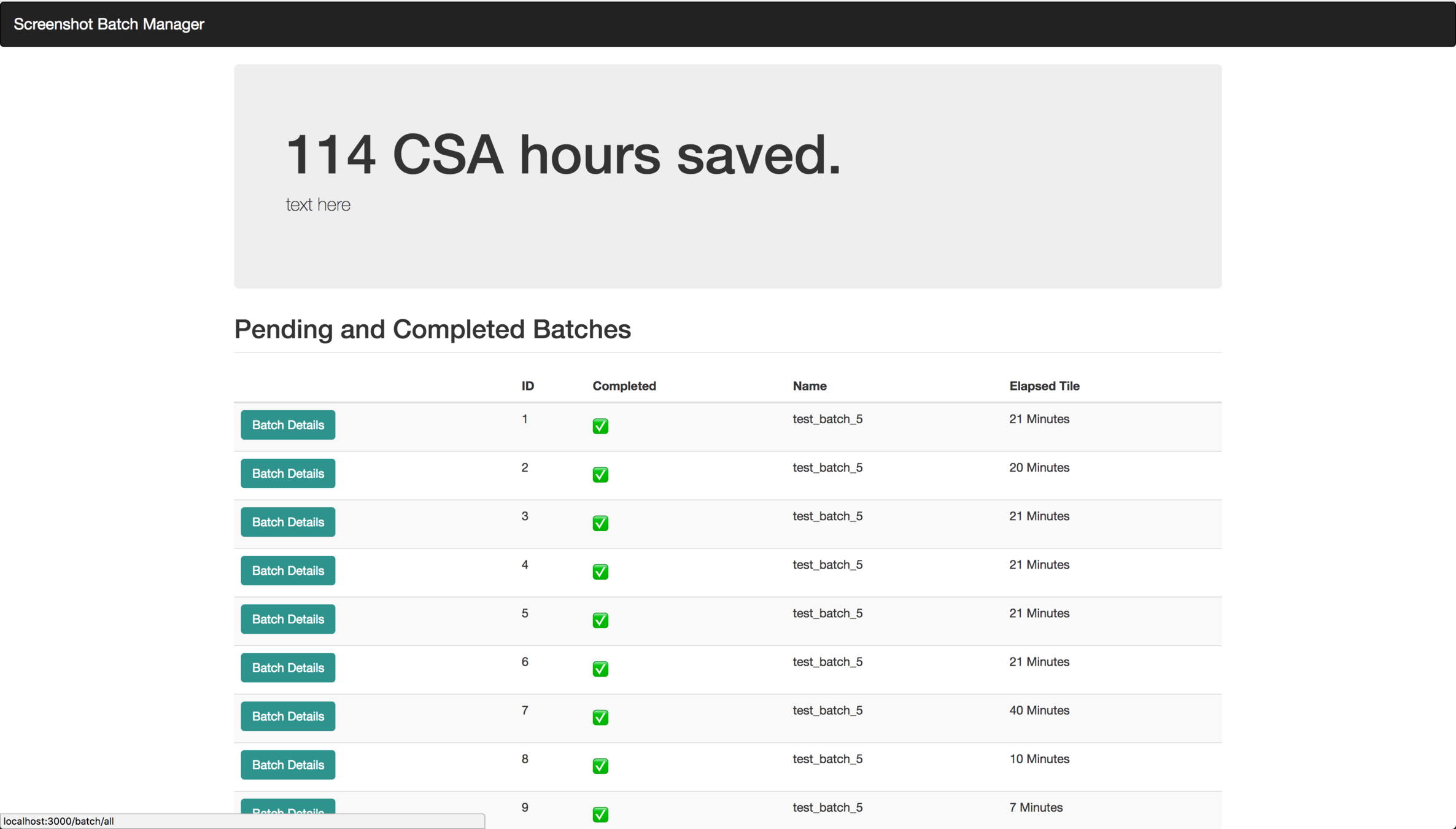The image size is (1456, 829).
Task: Click the green checkmark icon for batch 1
Action: (x=600, y=426)
